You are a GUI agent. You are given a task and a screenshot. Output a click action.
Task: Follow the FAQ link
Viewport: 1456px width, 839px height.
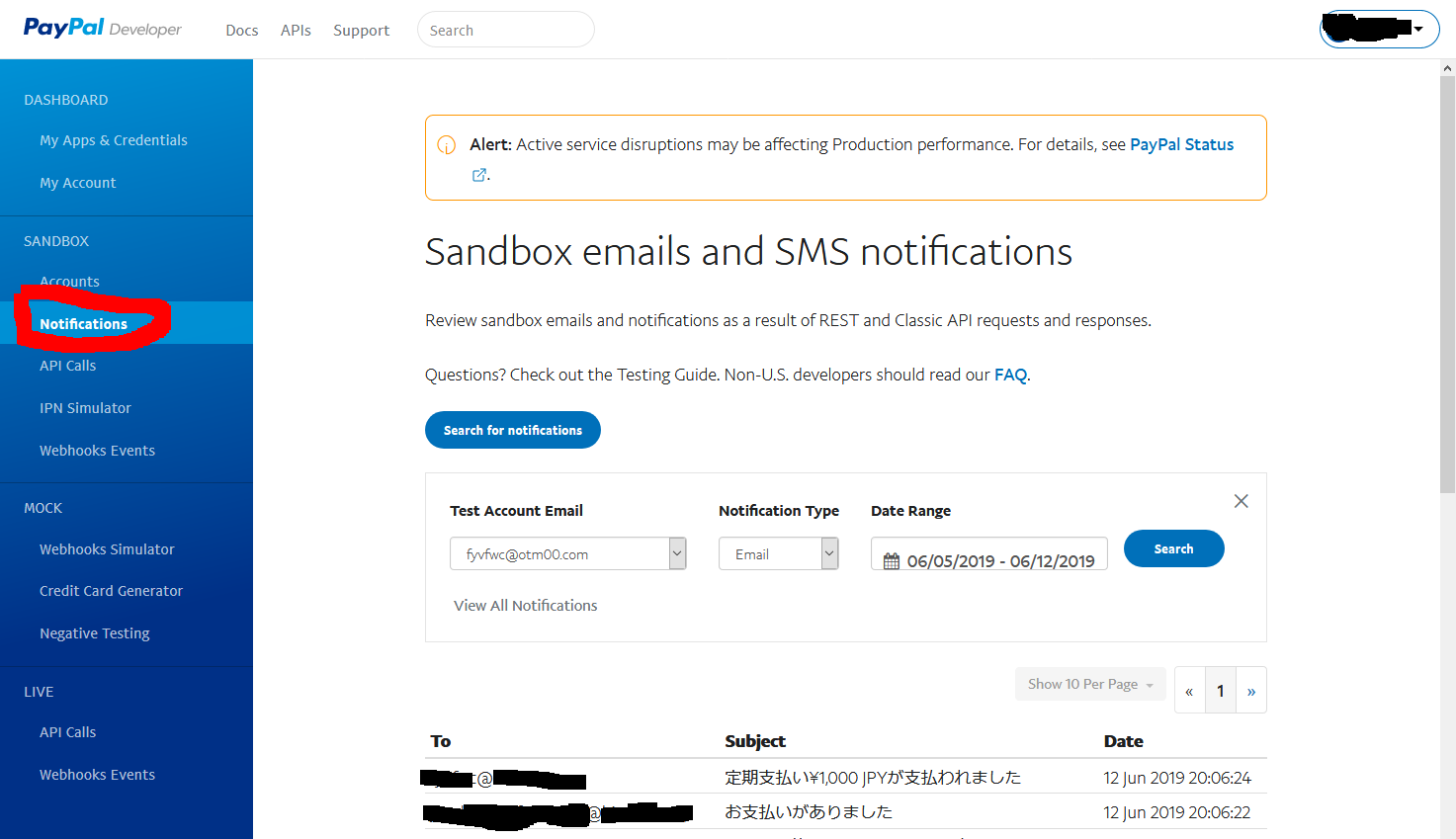pos(1009,375)
